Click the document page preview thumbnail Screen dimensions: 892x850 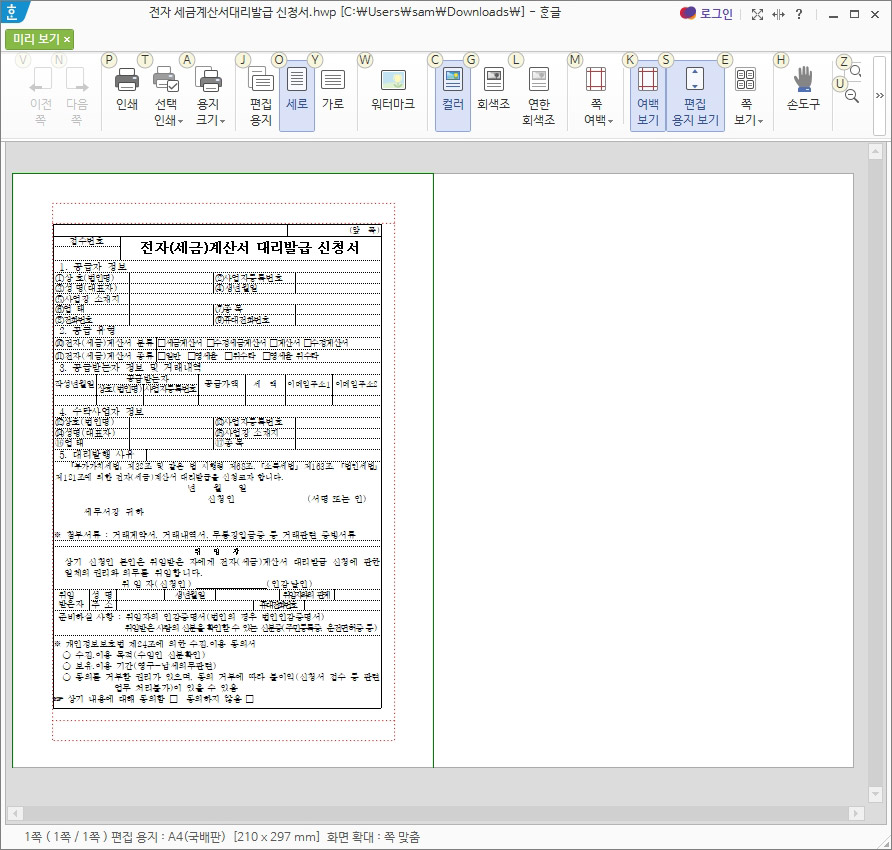[x=223, y=471]
